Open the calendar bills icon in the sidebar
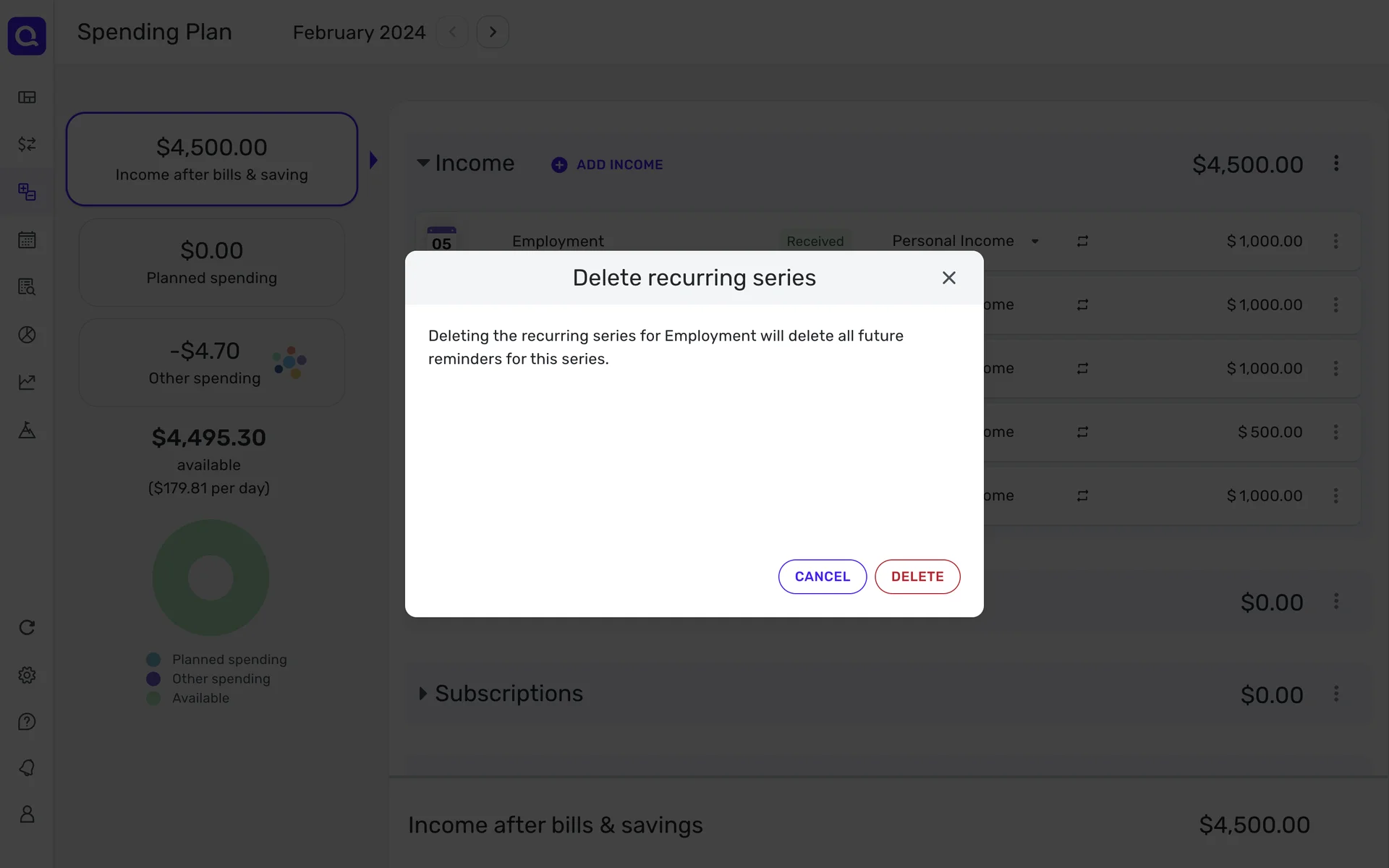The height and width of the screenshot is (868, 1389). (x=27, y=239)
